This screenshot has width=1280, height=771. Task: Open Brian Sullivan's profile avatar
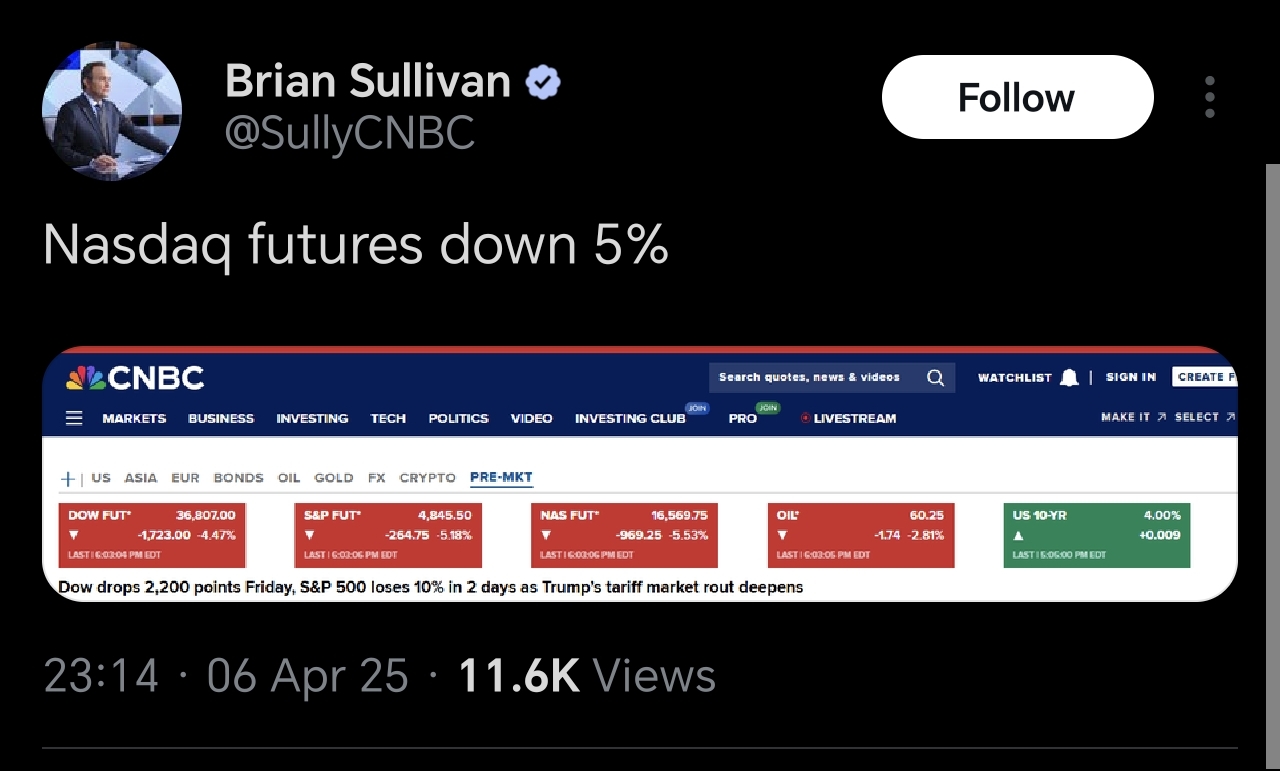click(x=112, y=111)
